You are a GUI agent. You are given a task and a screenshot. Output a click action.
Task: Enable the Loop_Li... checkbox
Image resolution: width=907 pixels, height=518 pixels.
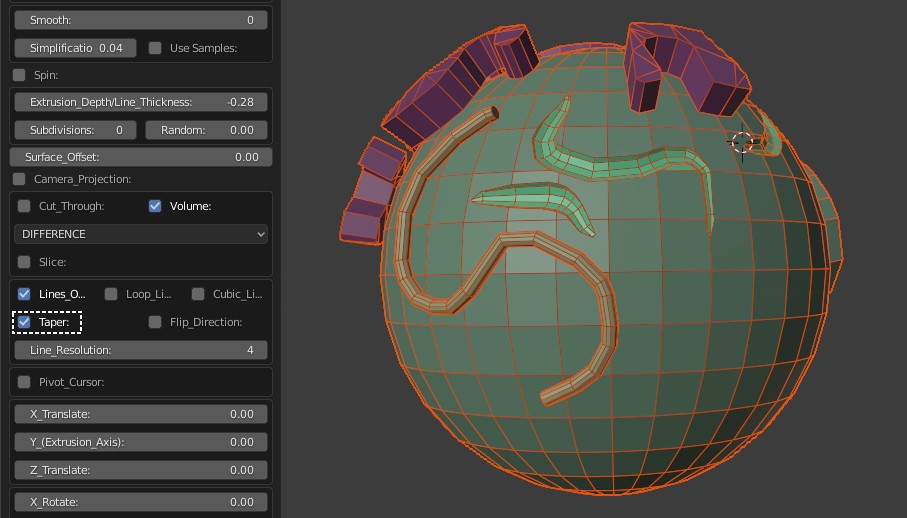coord(111,294)
